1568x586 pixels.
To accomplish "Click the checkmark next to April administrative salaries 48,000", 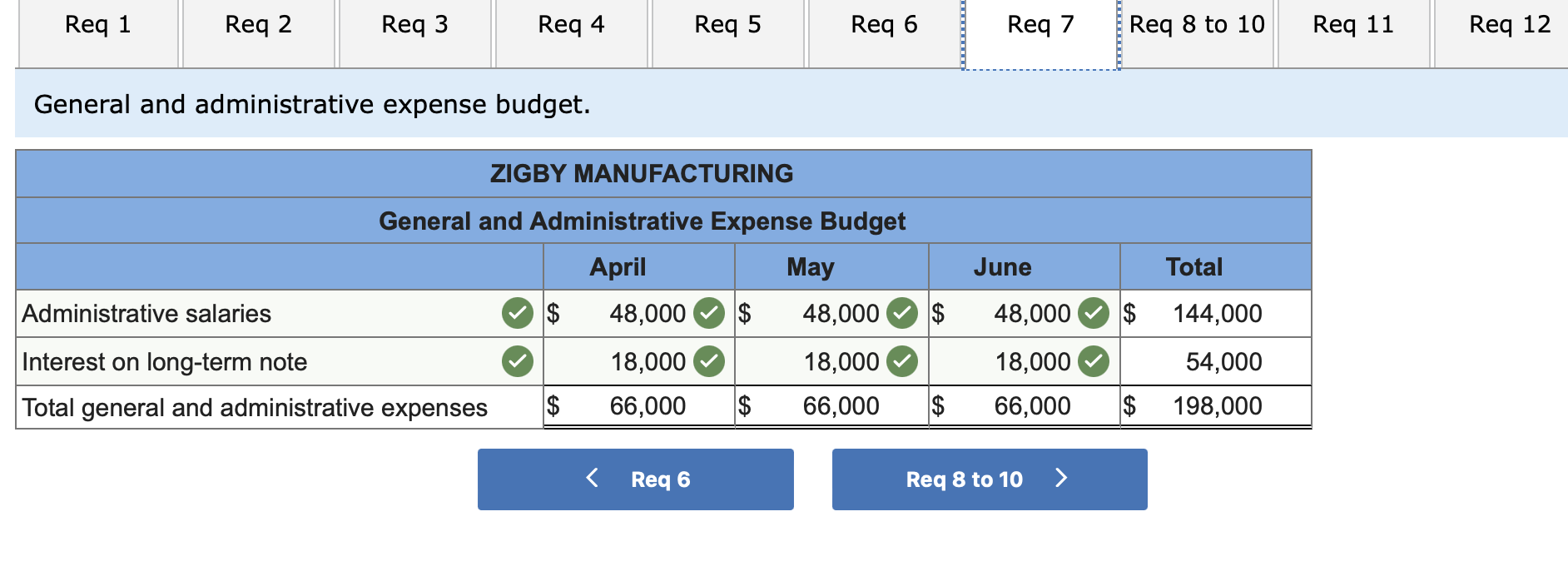I will pyautogui.click(x=709, y=313).
